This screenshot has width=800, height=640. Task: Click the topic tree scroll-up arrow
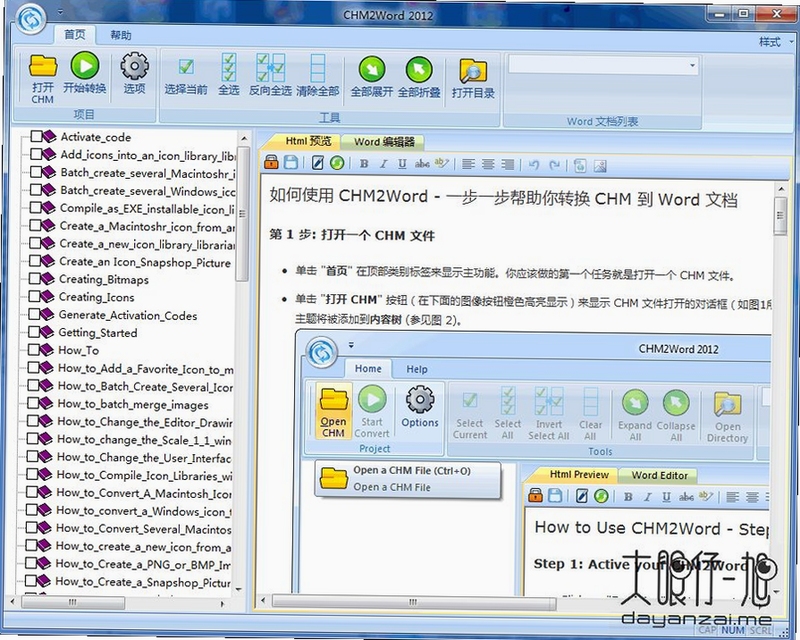[x=243, y=139]
